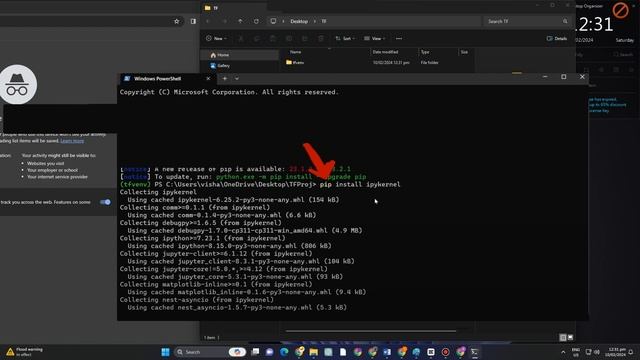Select TF in File Explorer breadcrumb

point(324,21)
